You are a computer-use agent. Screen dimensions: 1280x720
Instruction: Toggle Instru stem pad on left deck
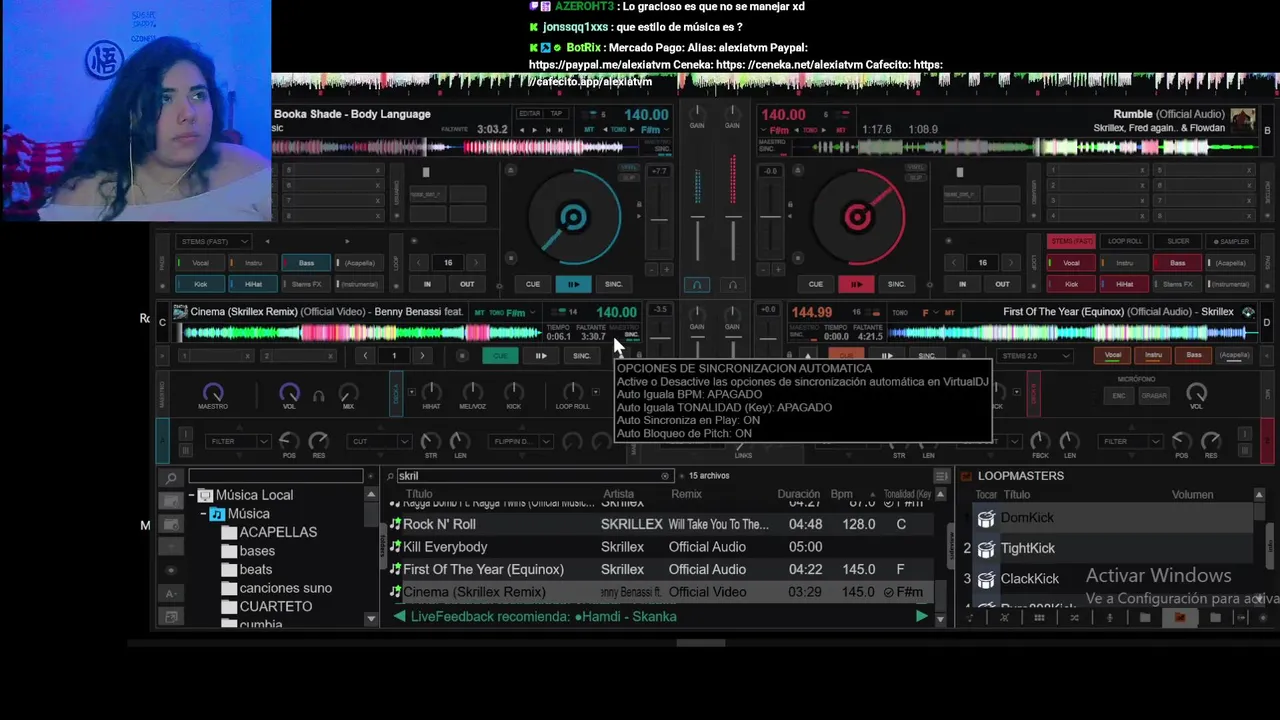coord(253,263)
